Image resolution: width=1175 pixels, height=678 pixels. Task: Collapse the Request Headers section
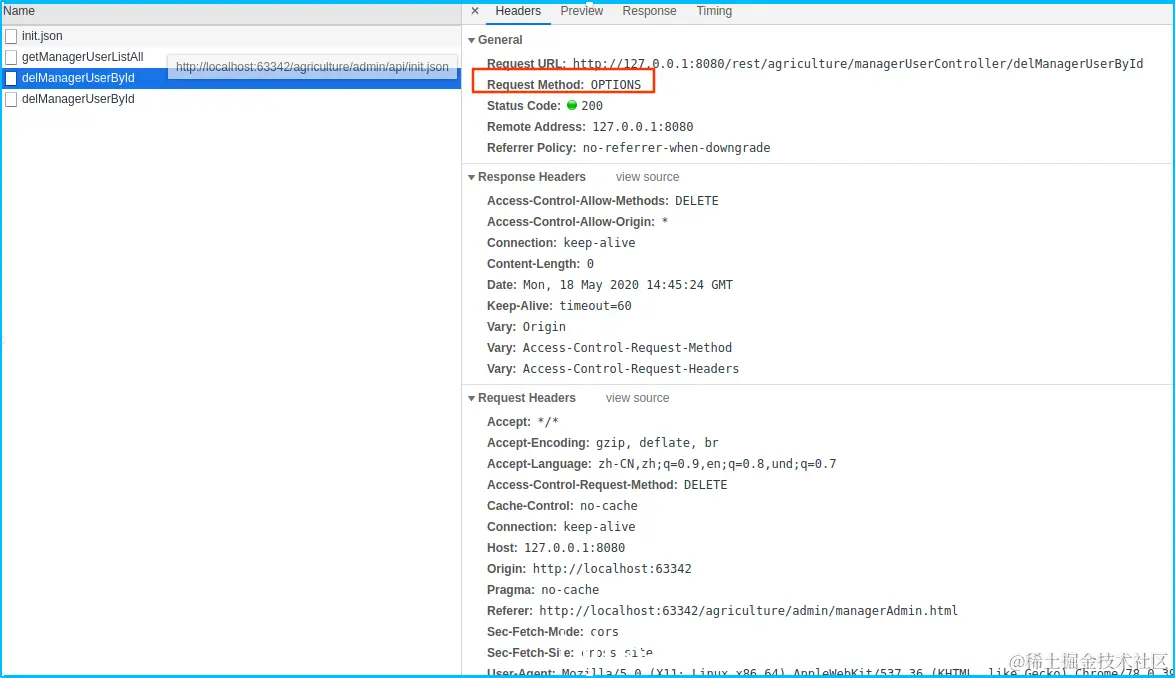tap(471, 399)
